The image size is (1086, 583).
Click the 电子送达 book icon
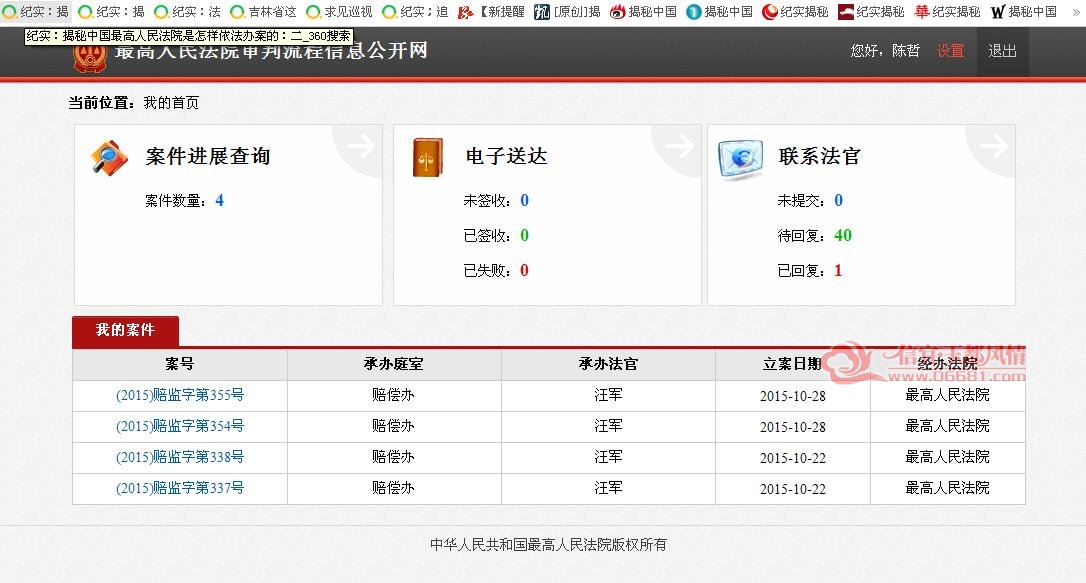[427, 158]
